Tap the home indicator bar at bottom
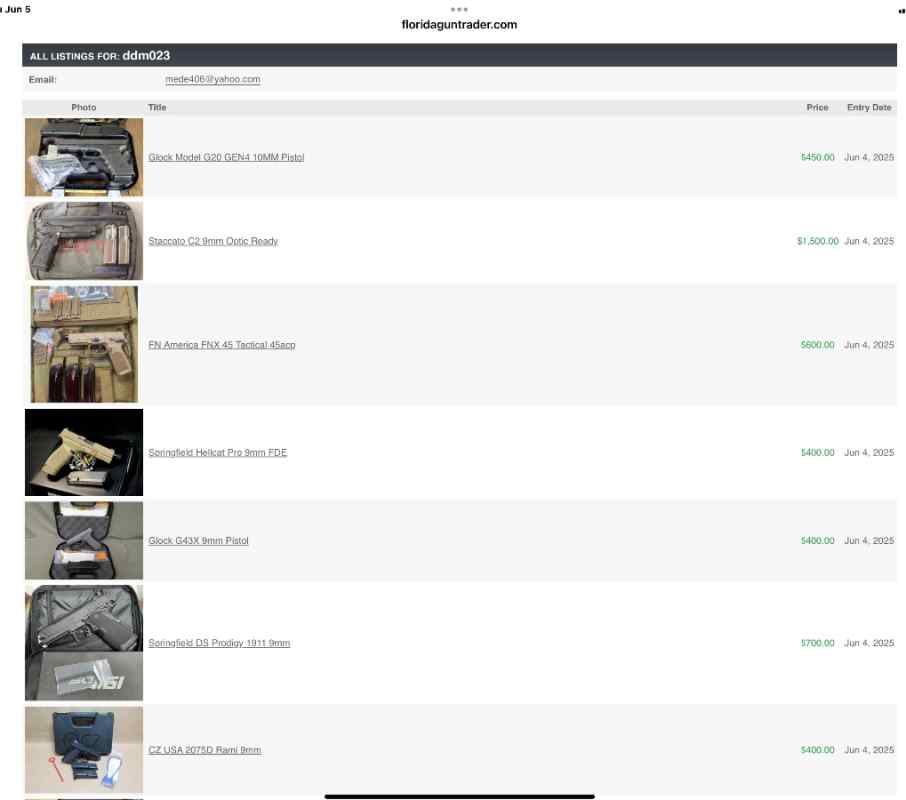The image size is (906, 800). pos(459,797)
